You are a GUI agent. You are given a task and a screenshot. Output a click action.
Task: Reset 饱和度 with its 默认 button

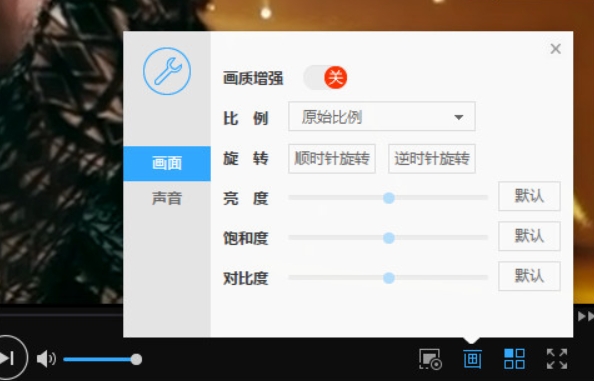529,236
